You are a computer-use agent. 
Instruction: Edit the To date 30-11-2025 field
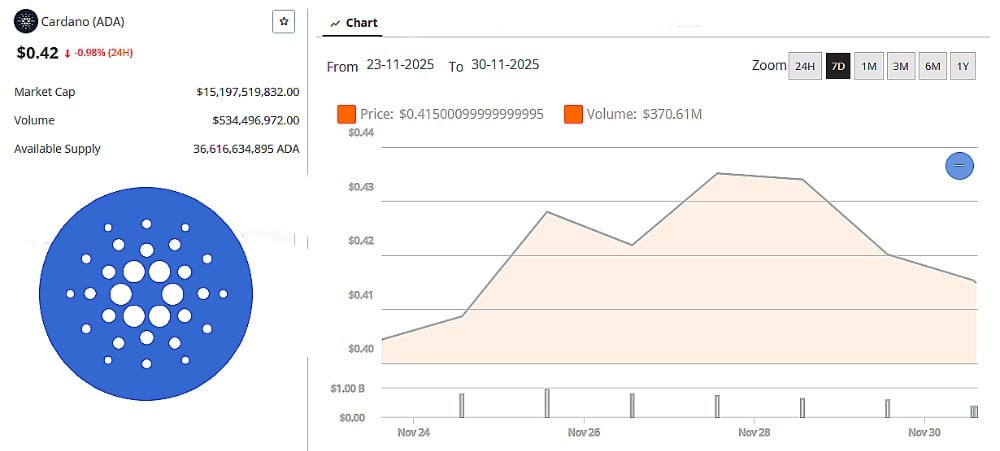click(505, 65)
